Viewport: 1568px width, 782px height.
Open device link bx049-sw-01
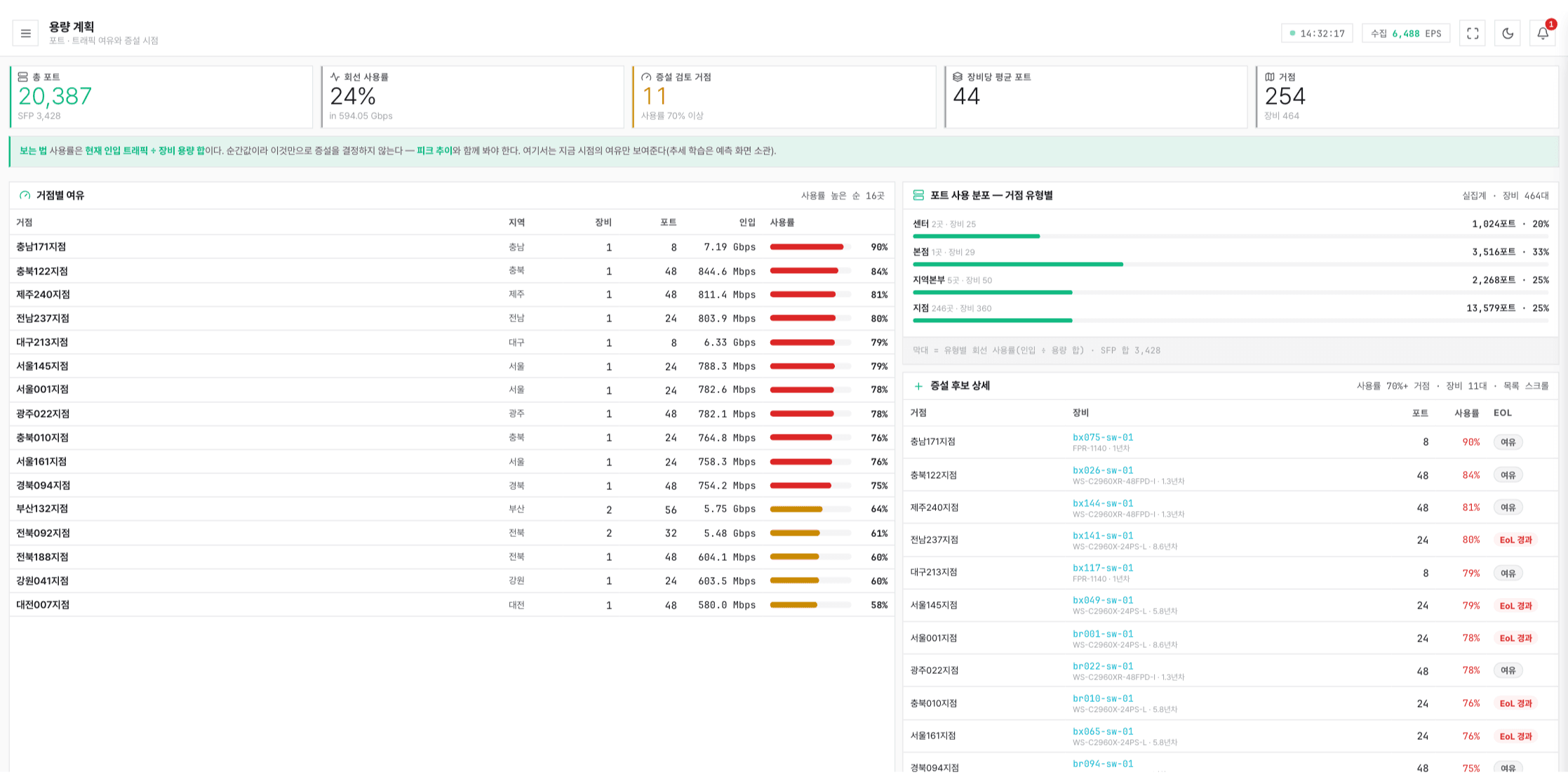click(1103, 600)
